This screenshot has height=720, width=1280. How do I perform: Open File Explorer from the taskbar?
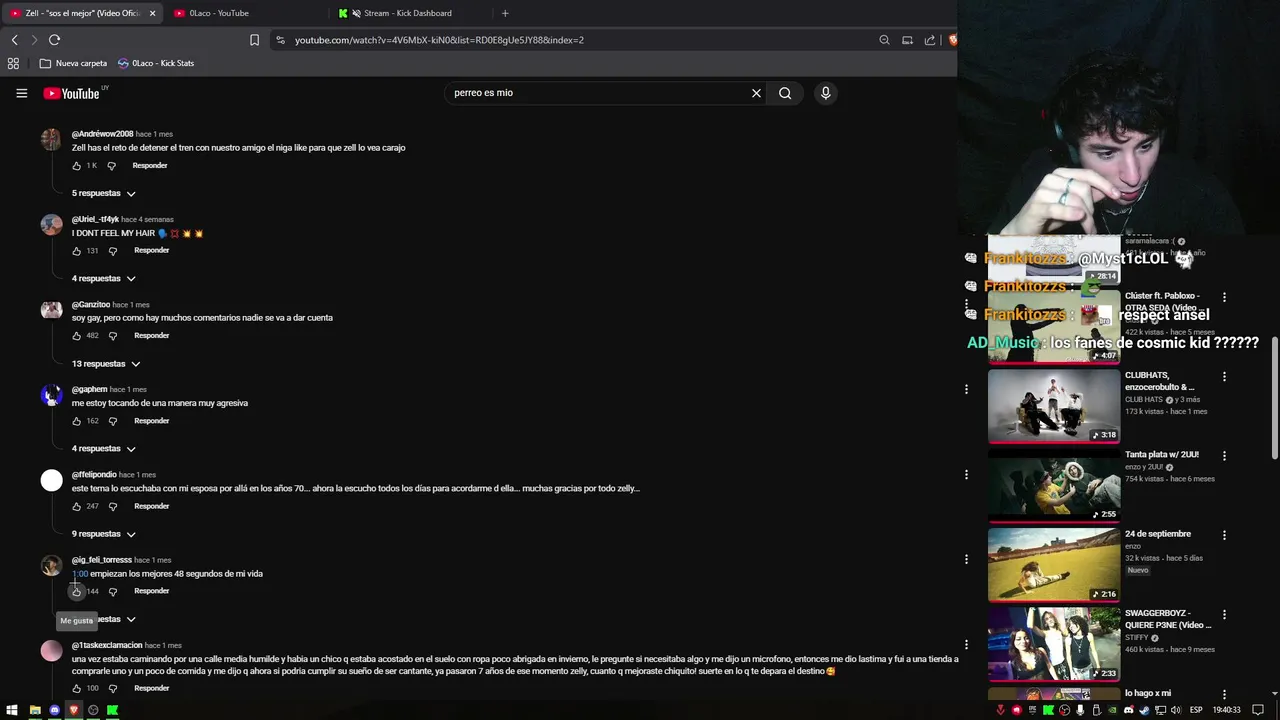pyautogui.click(x=35, y=710)
